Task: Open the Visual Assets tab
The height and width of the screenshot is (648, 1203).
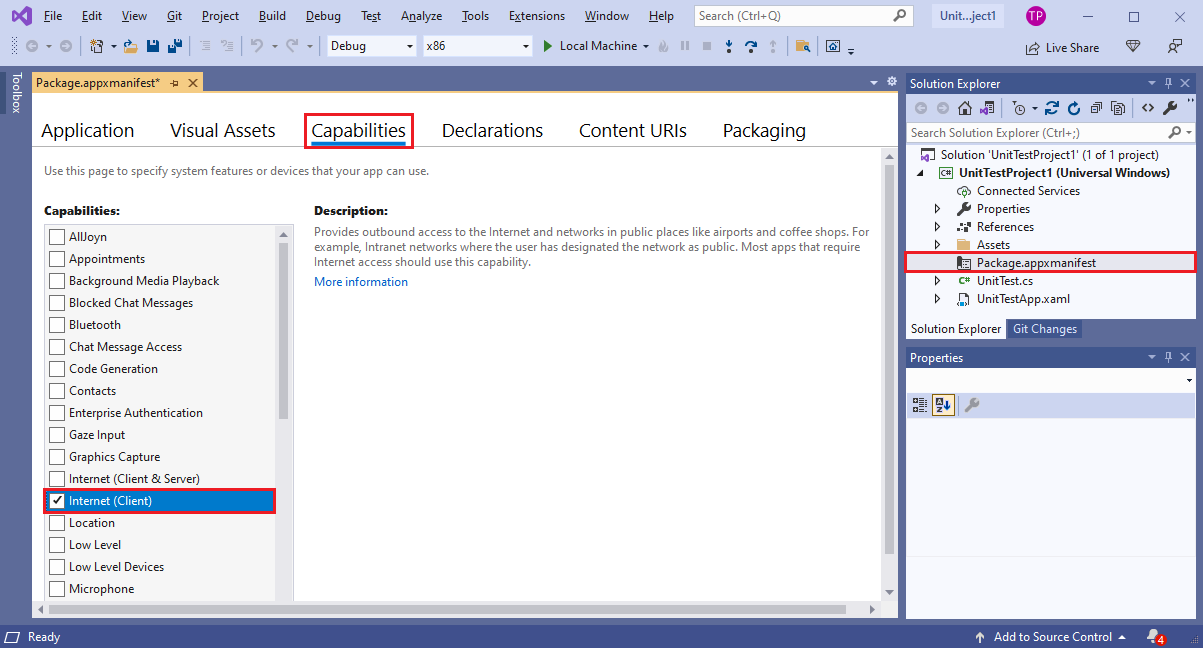Action: [223, 130]
